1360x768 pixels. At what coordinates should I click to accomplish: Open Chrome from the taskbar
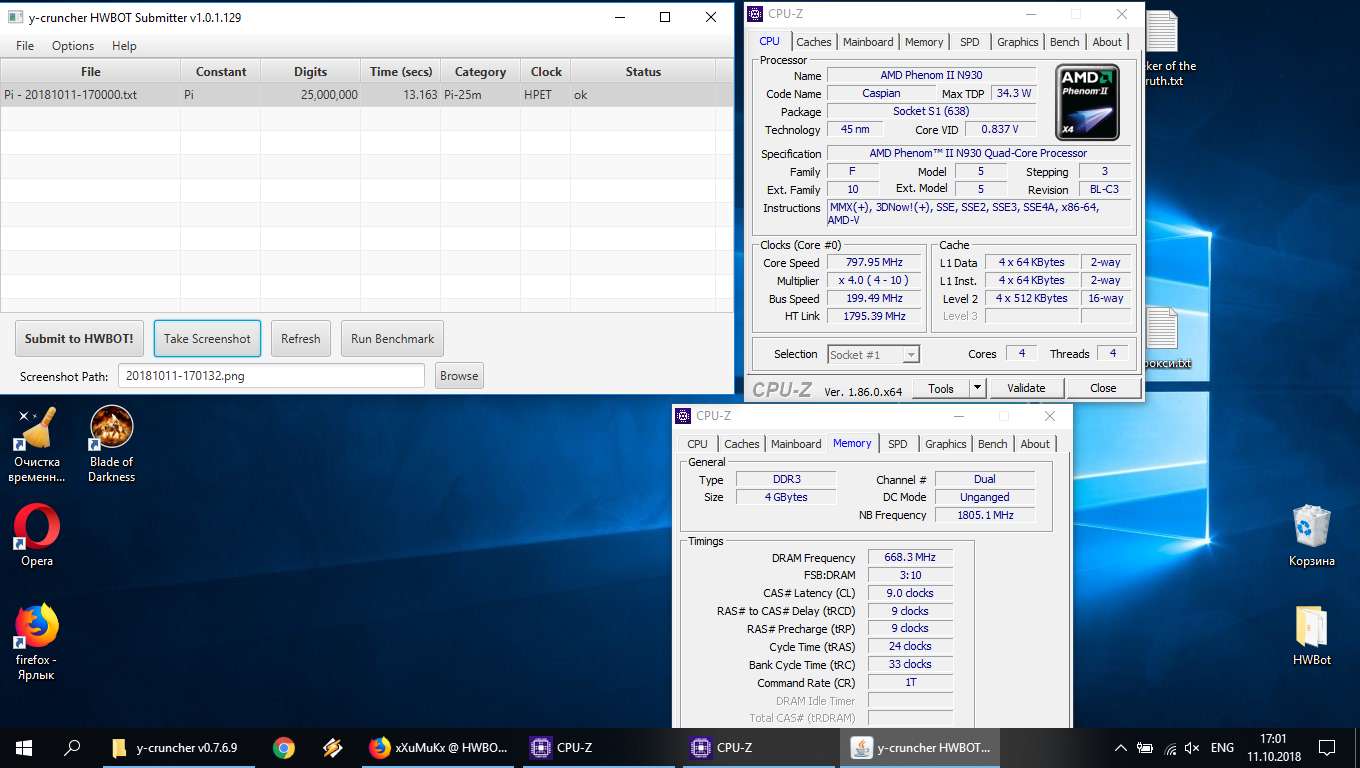[x=284, y=747]
